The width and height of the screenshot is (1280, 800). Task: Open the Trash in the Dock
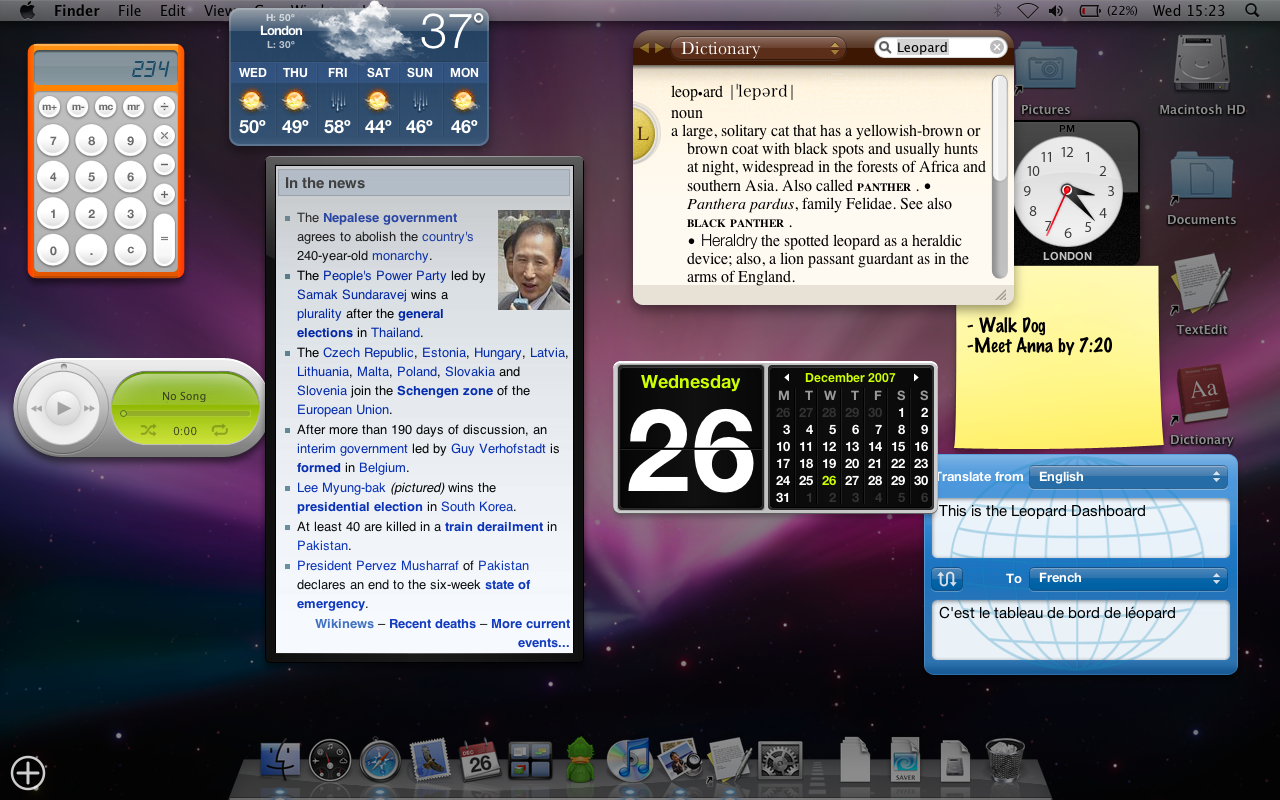pyautogui.click(x=1004, y=760)
